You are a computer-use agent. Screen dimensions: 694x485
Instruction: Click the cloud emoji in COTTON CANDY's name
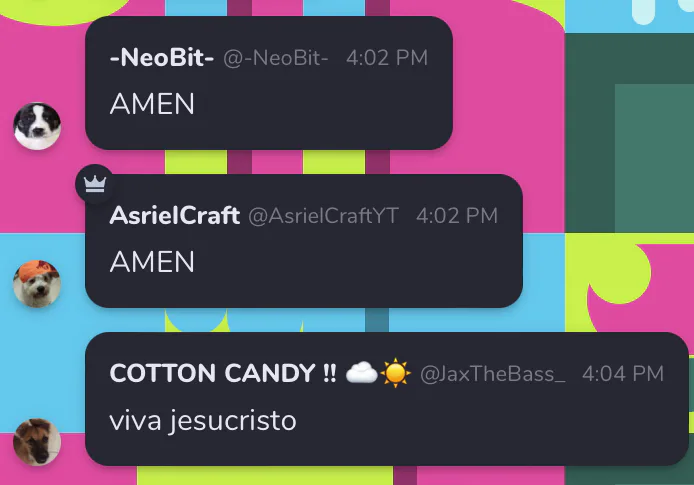click(362, 373)
